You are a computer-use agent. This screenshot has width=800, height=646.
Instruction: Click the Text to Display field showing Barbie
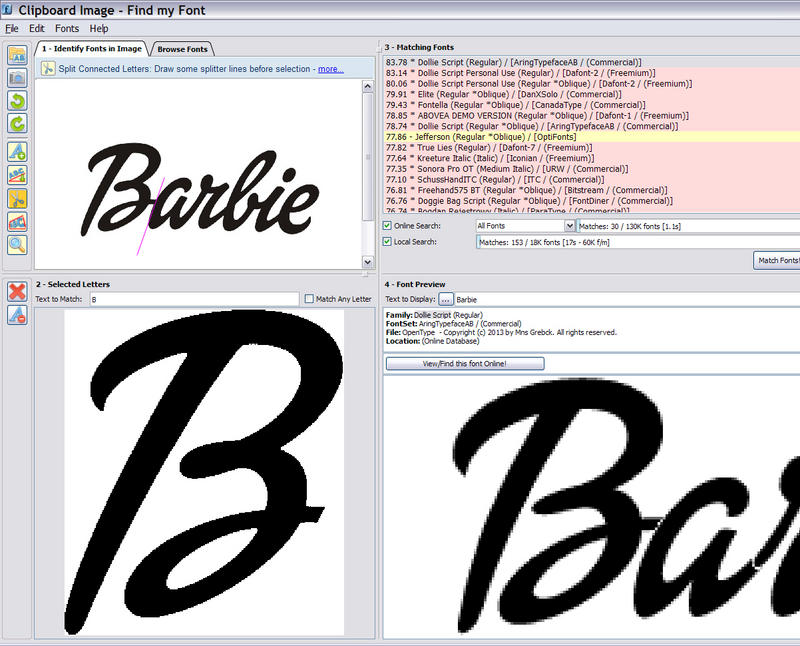(x=627, y=300)
